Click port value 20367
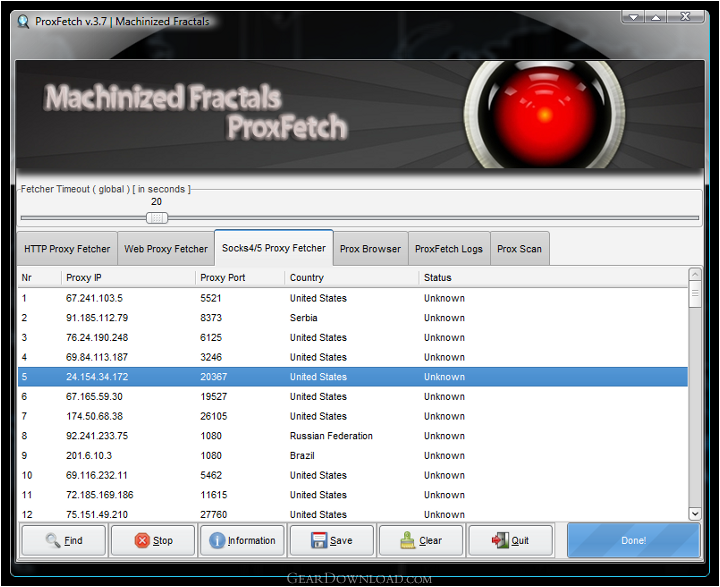The image size is (720, 587). tap(214, 377)
